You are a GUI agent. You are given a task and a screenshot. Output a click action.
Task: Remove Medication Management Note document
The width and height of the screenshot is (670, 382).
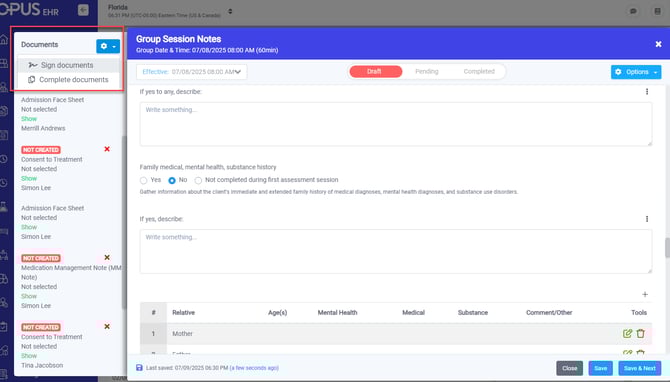pos(107,257)
